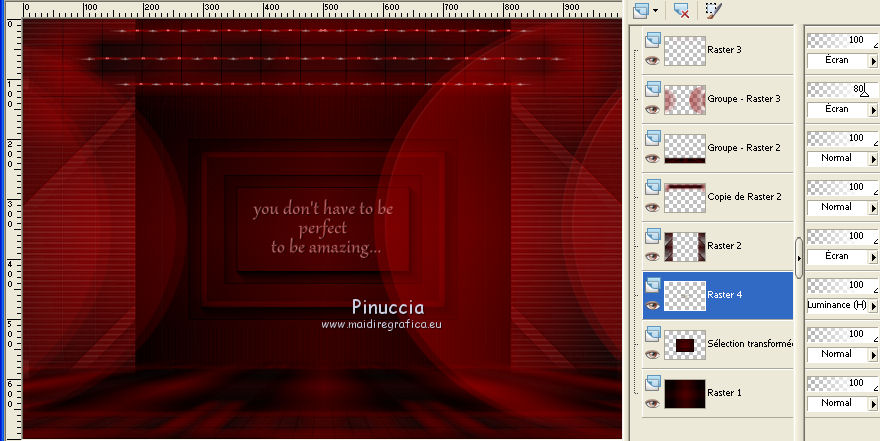Image resolution: width=880 pixels, height=441 pixels.
Task: Hide the Raster 2 layer
Action: tap(652, 256)
